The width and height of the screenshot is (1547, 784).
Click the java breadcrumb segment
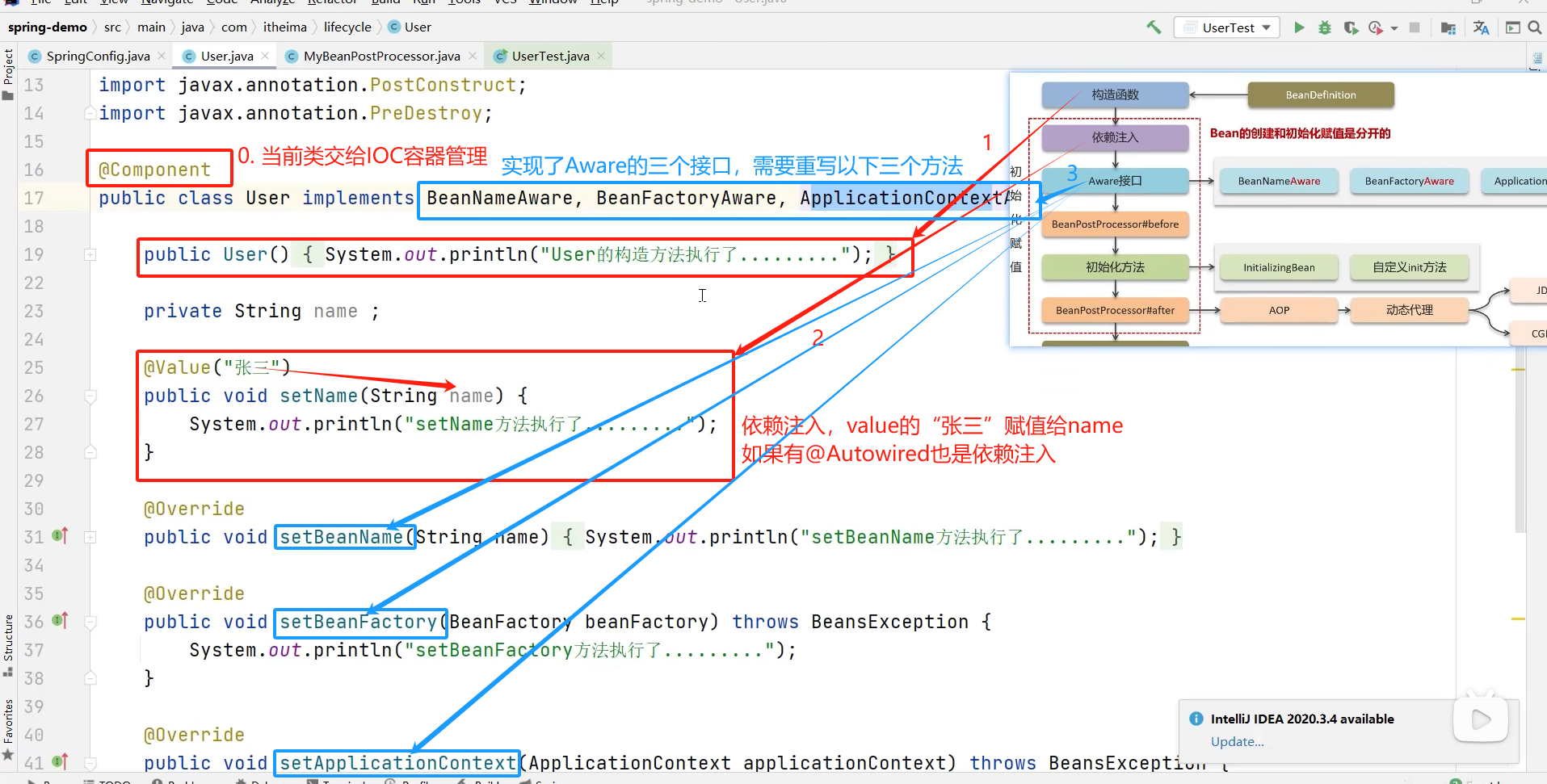tap(192, 27)
